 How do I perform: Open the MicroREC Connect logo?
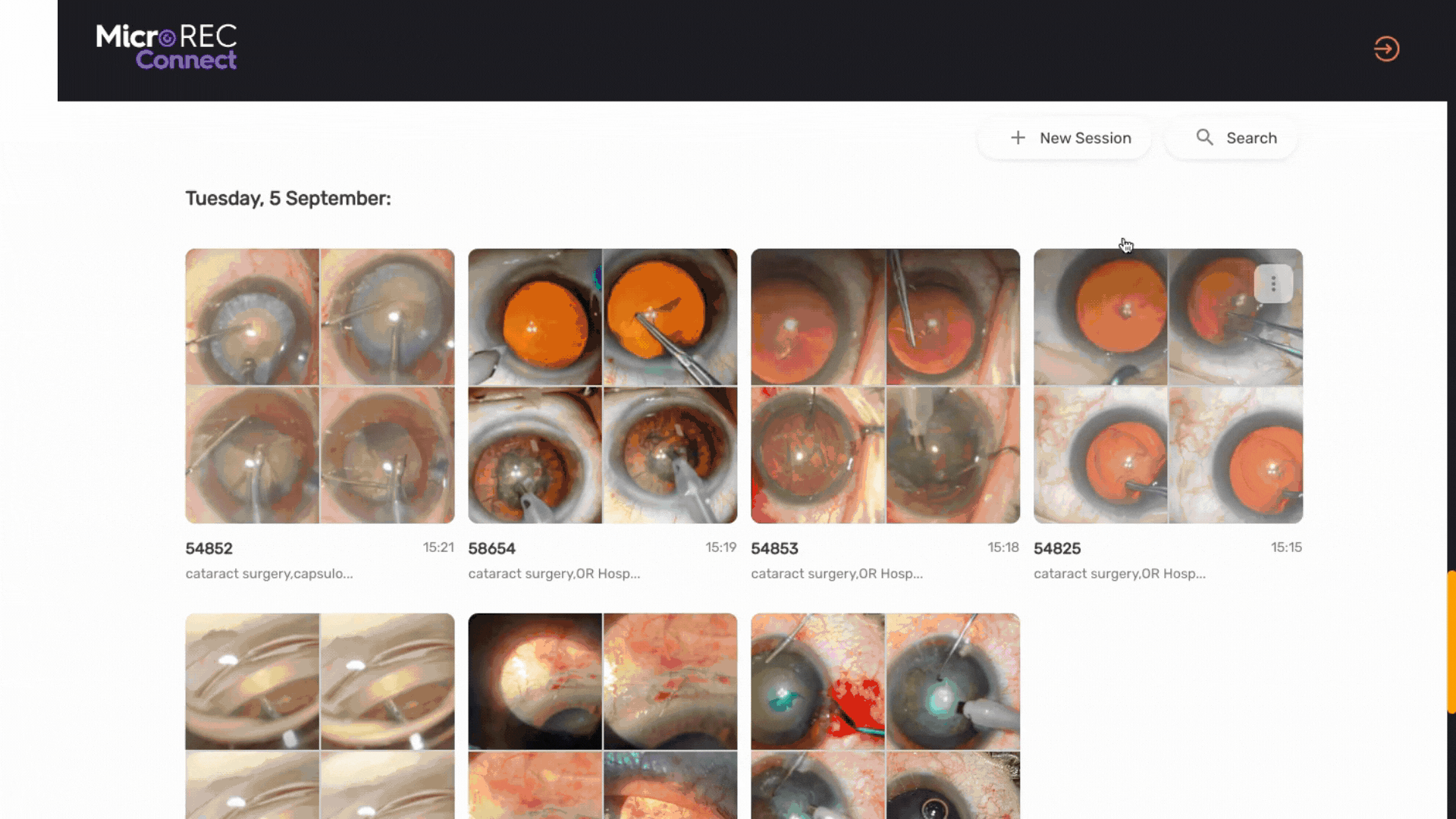(166, 47)
